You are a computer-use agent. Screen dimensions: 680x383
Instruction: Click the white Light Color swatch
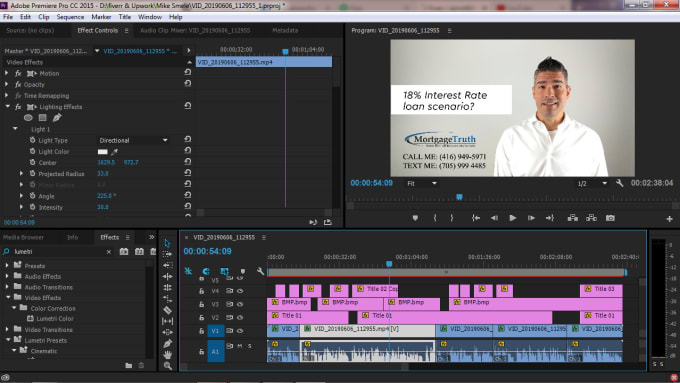(x=102, y=152)
